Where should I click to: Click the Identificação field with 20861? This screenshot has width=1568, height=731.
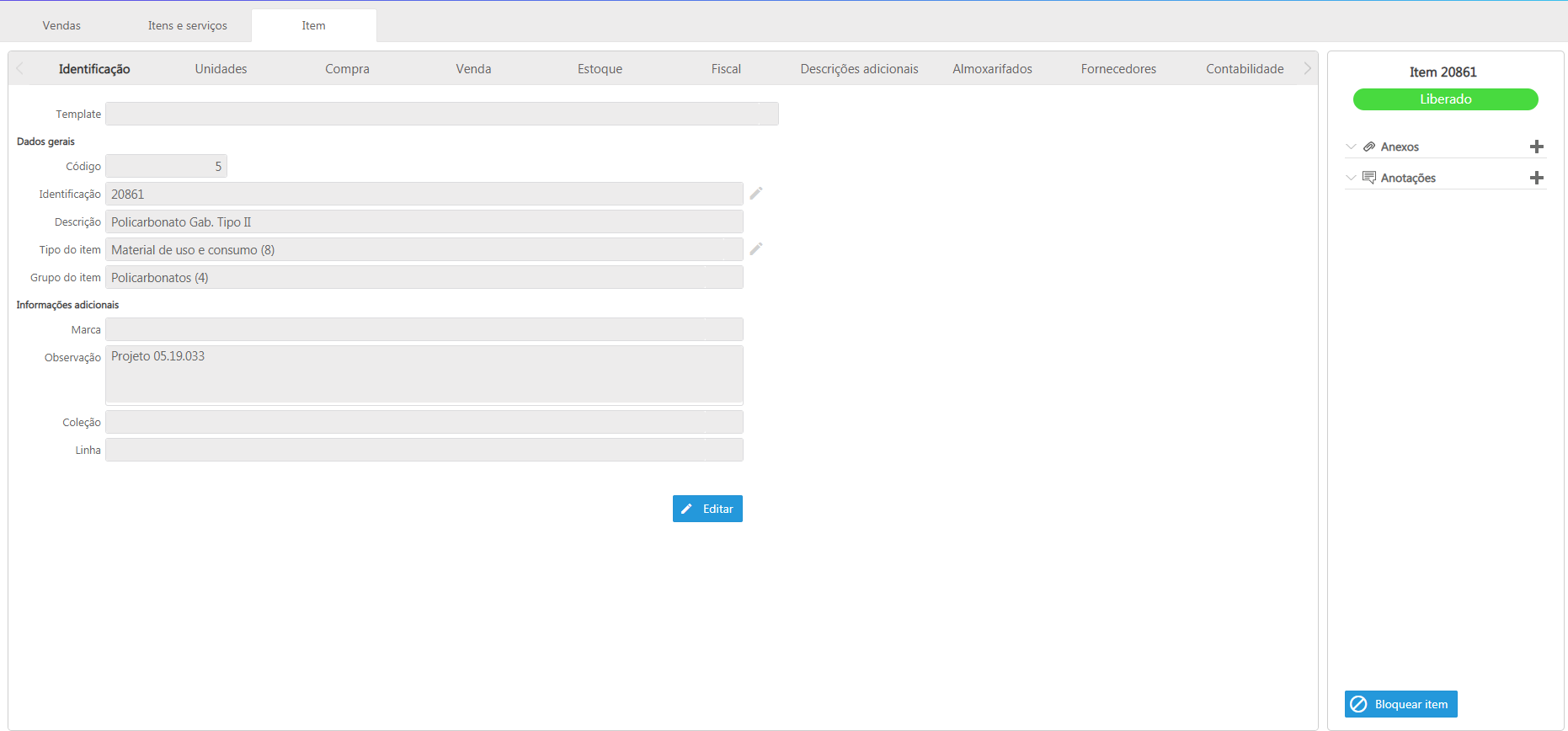424,194
